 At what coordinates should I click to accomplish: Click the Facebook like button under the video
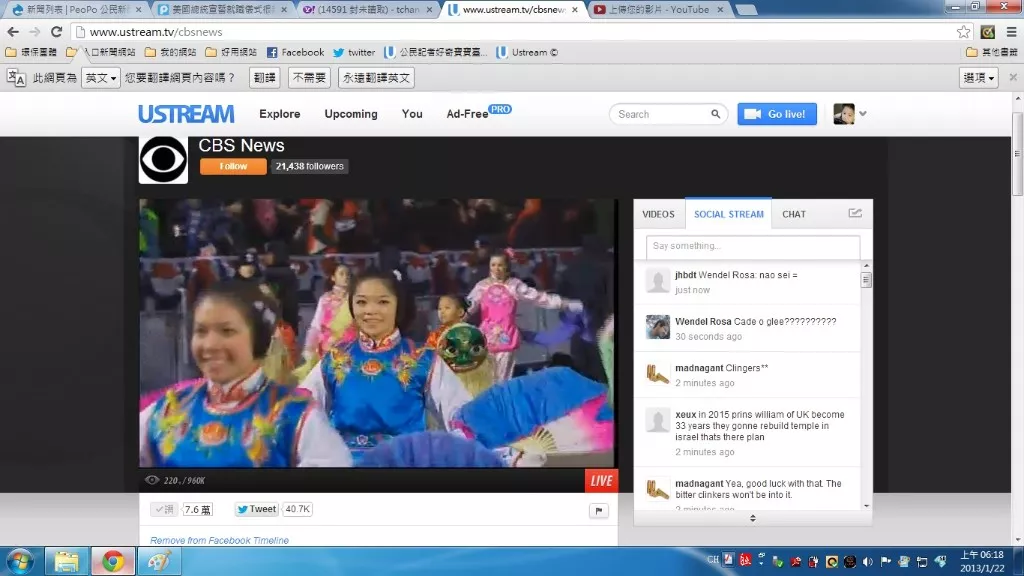(164, 509)
